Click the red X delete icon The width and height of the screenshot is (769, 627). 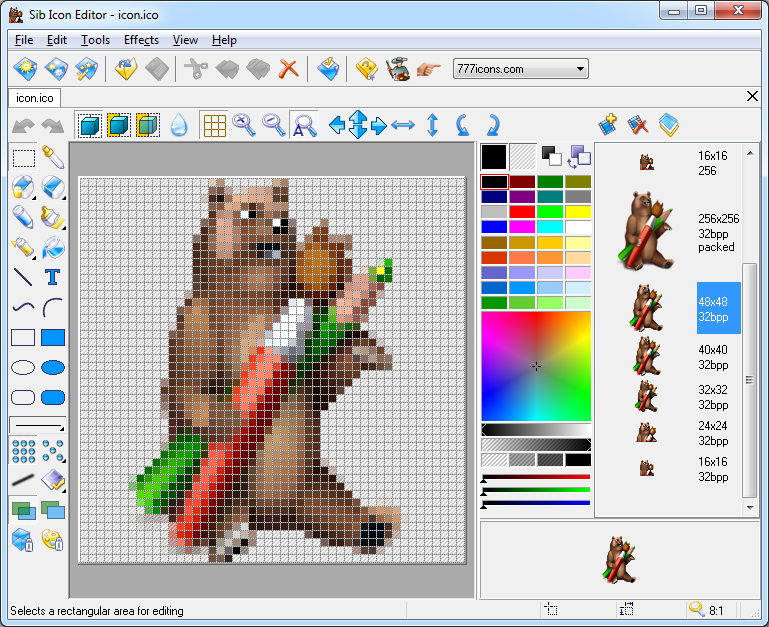288,69
